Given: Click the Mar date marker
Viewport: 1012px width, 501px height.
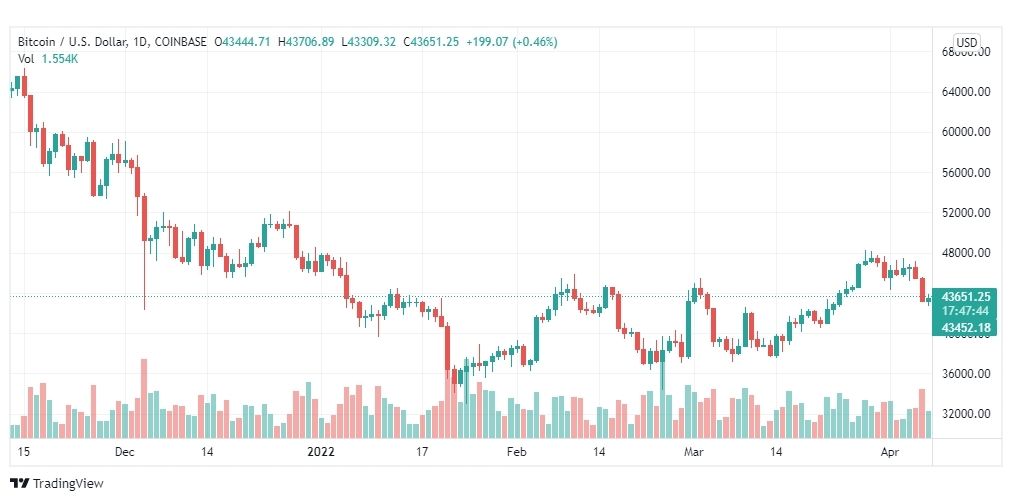Looking at the screenshot, I should (694, 452).
